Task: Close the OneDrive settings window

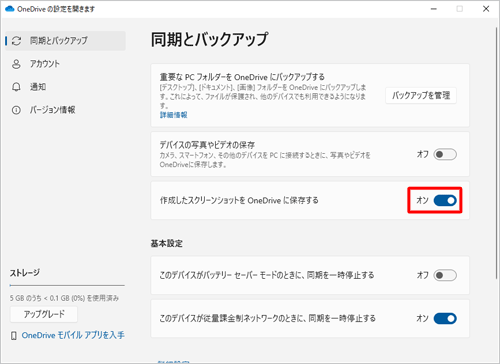Action: tap(486, 9)
